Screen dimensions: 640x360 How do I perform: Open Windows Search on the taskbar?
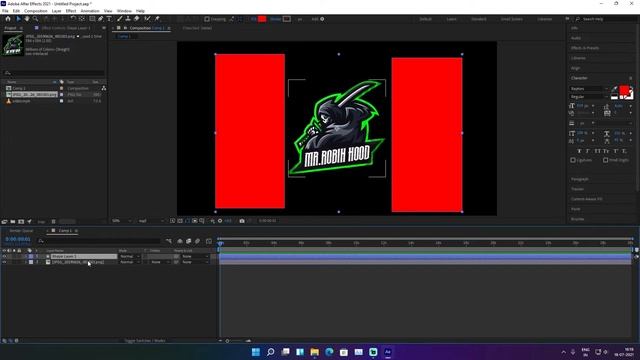tap(271, 352)
